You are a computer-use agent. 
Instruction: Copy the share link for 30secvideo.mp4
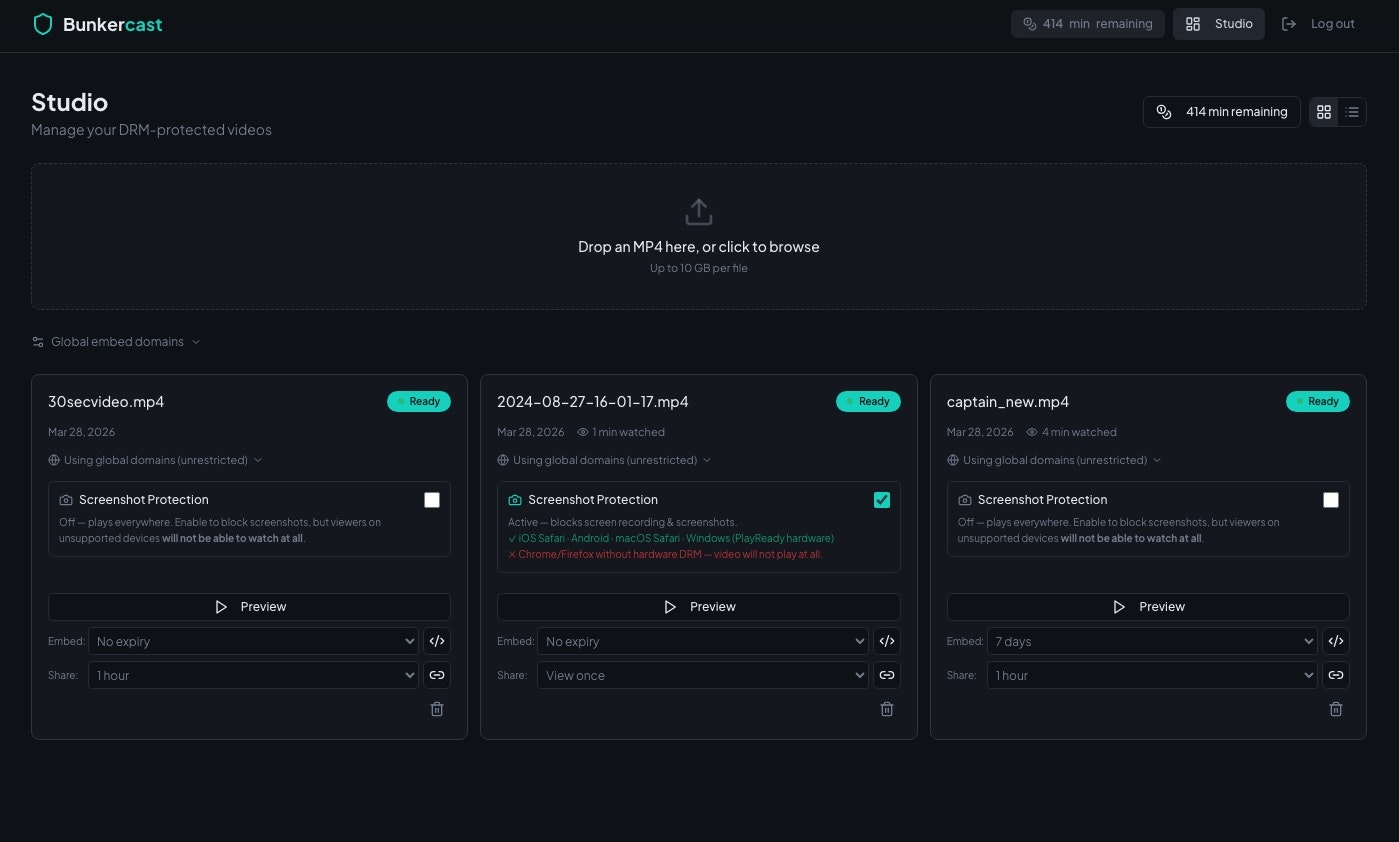click(437, 675)
